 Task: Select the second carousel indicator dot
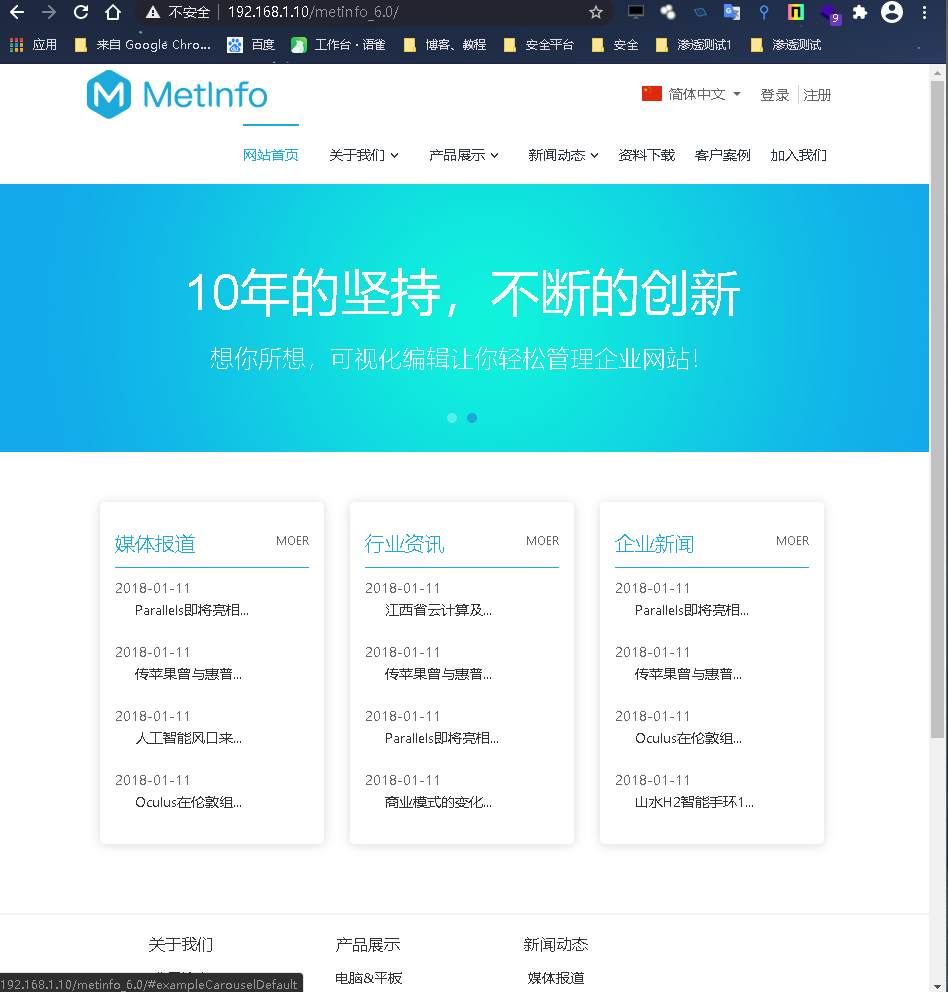tap(472, 418)
